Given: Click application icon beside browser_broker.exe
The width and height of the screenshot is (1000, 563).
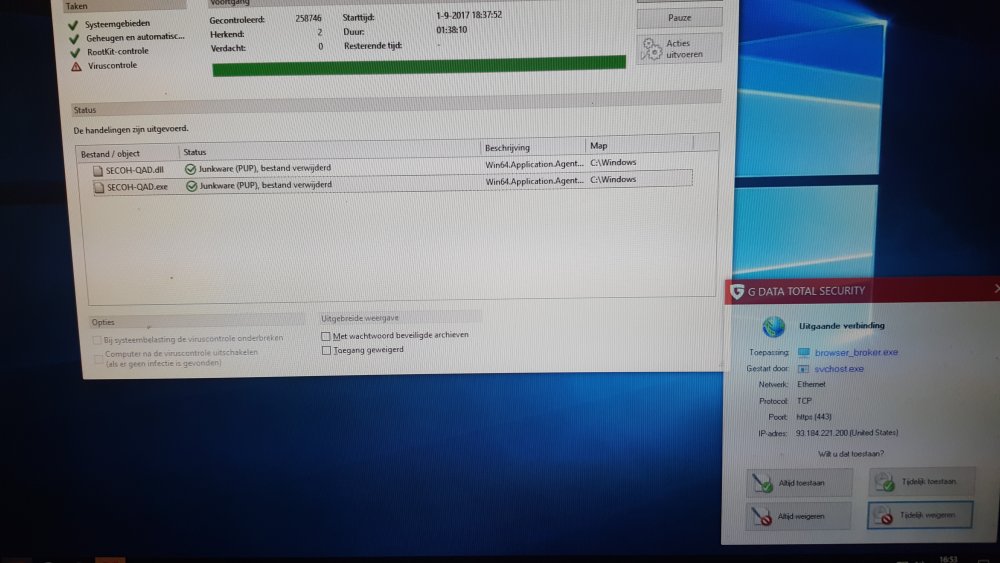Looking at the screenshot, I should point(804,353).
